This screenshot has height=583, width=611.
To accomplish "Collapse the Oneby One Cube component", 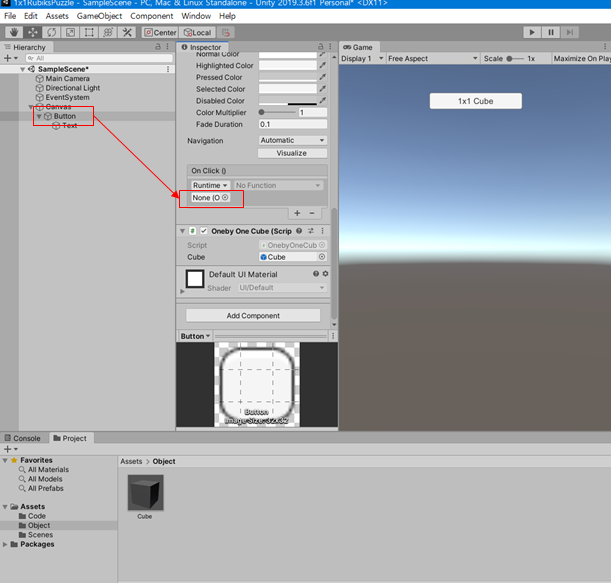I will [182, 231].
